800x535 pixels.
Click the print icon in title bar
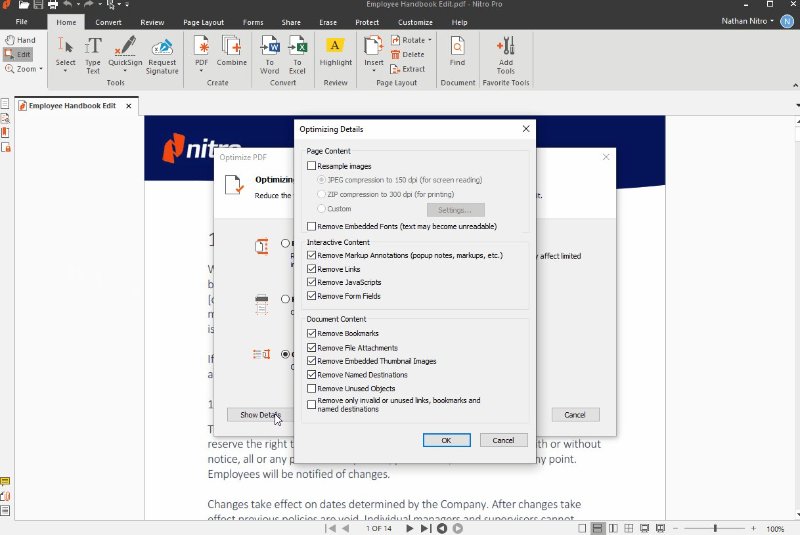53,5
